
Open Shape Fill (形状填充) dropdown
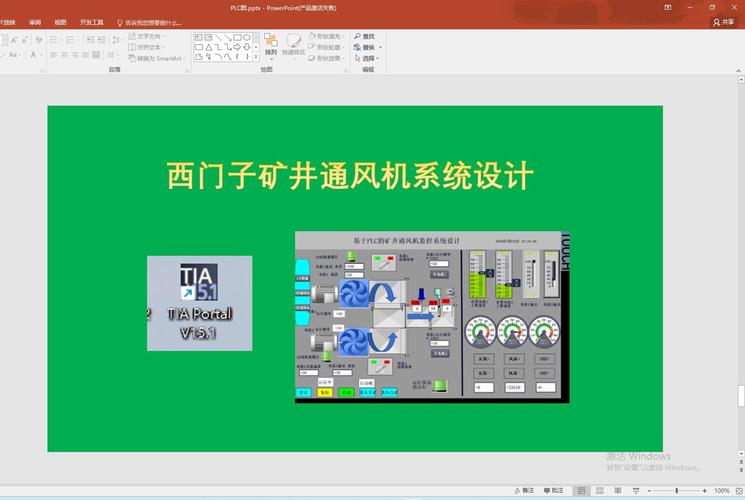pos(326,37)
